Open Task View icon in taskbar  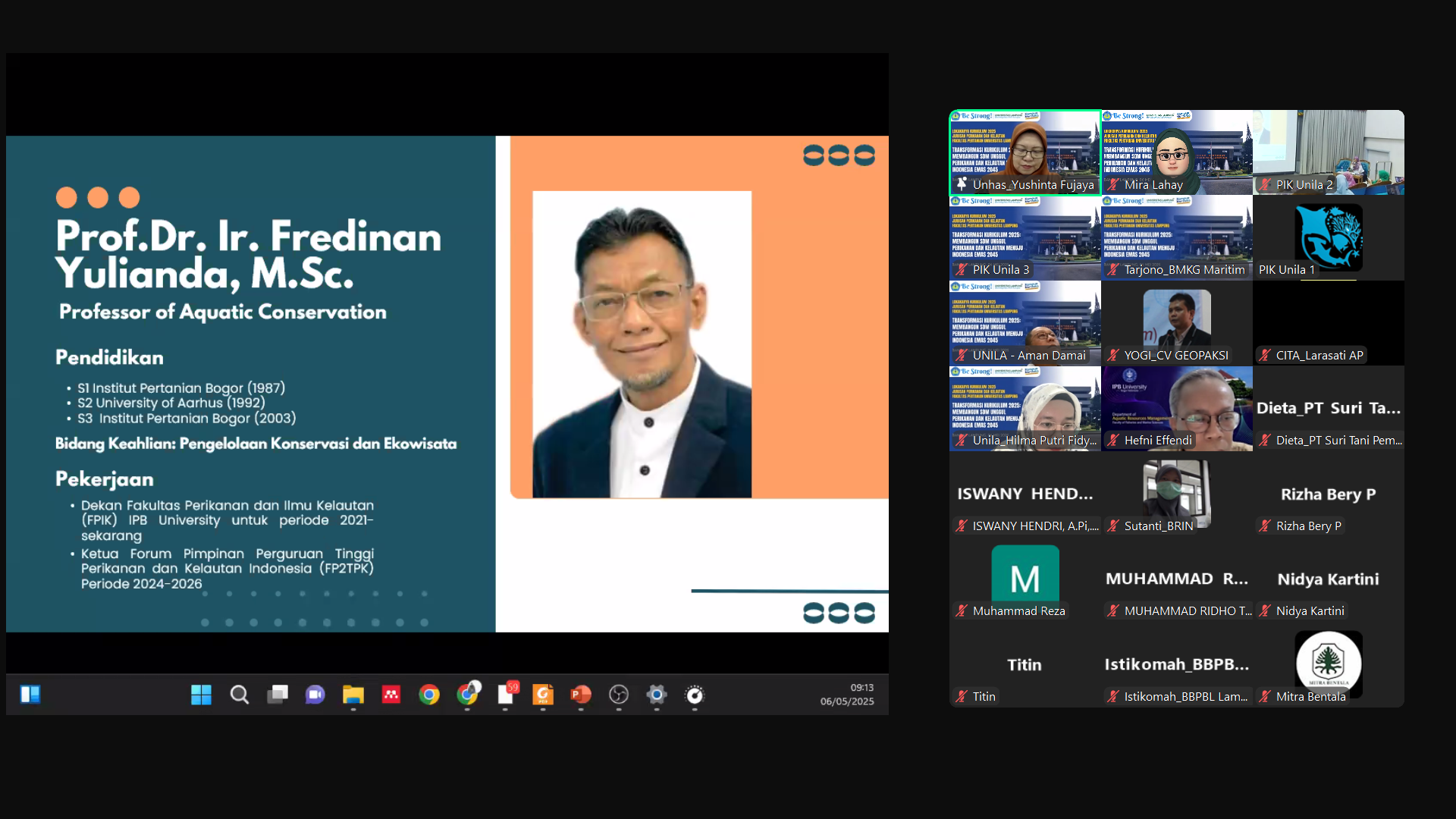(278, 695)
